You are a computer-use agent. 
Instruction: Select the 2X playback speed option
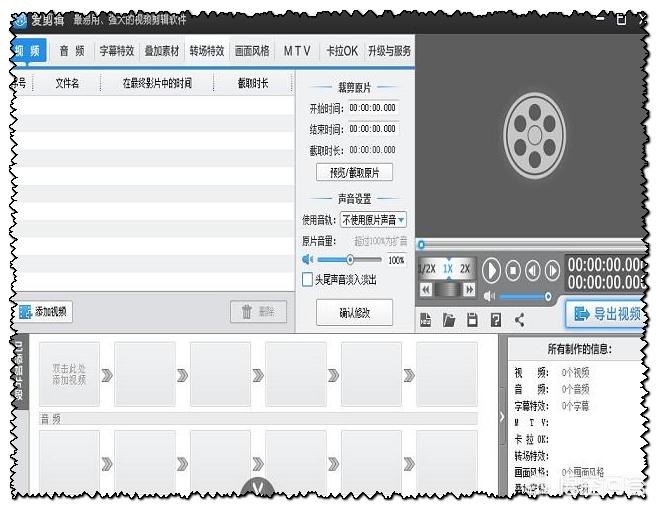(x=465, y=269)
